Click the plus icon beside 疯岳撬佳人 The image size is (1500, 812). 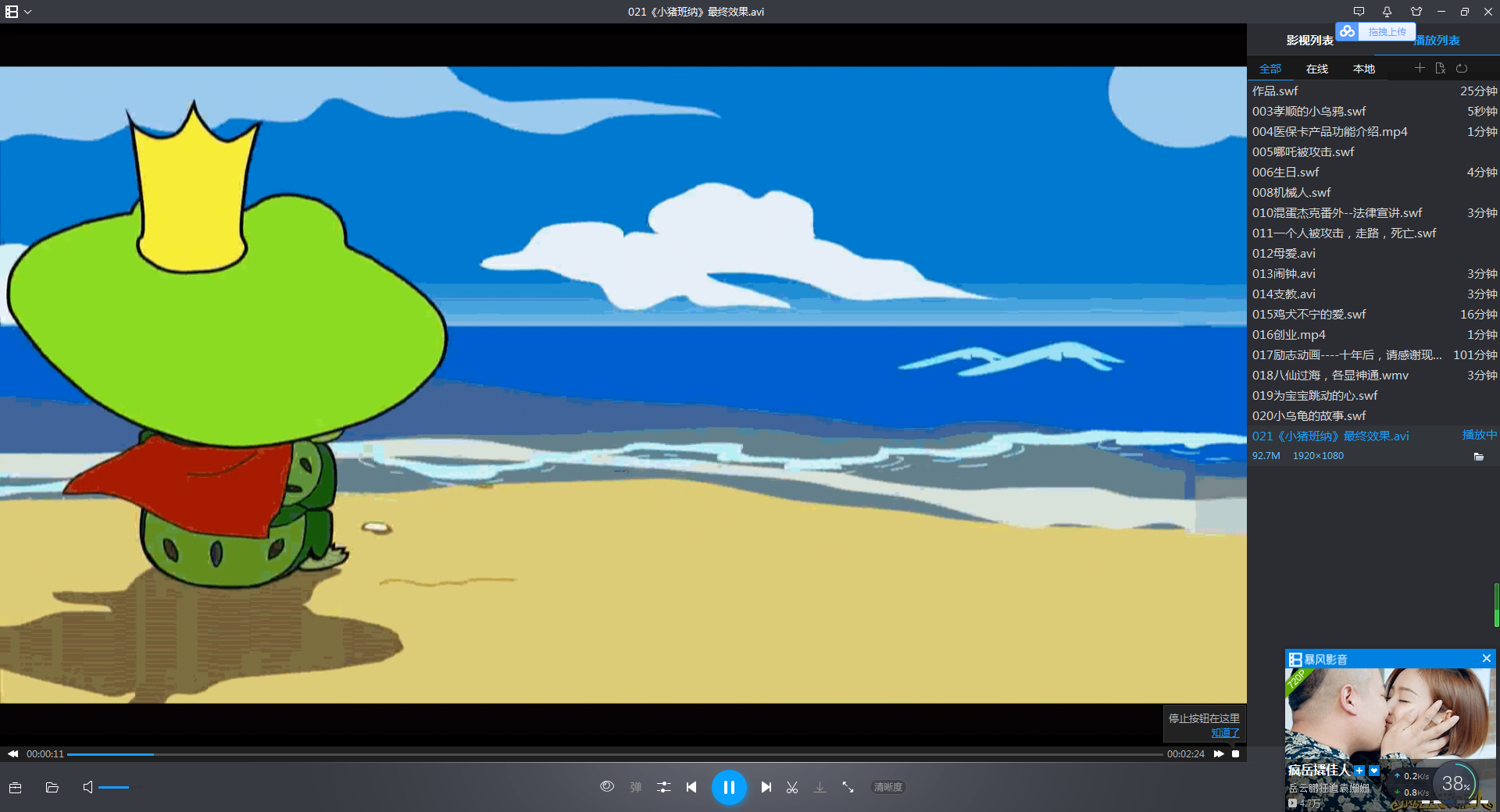[1359, 771]
